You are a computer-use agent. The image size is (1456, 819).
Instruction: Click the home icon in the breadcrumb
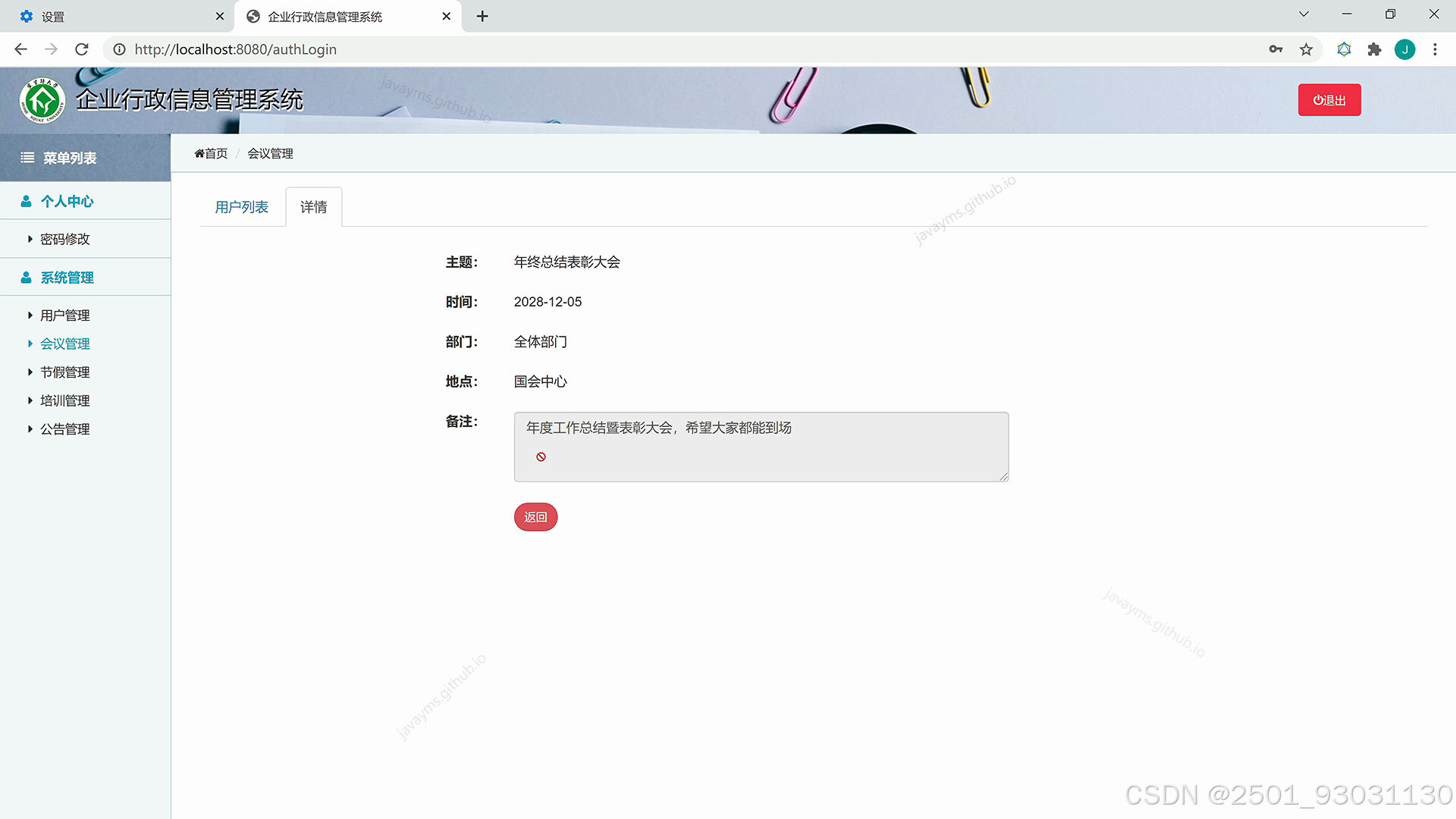(199, 153)
